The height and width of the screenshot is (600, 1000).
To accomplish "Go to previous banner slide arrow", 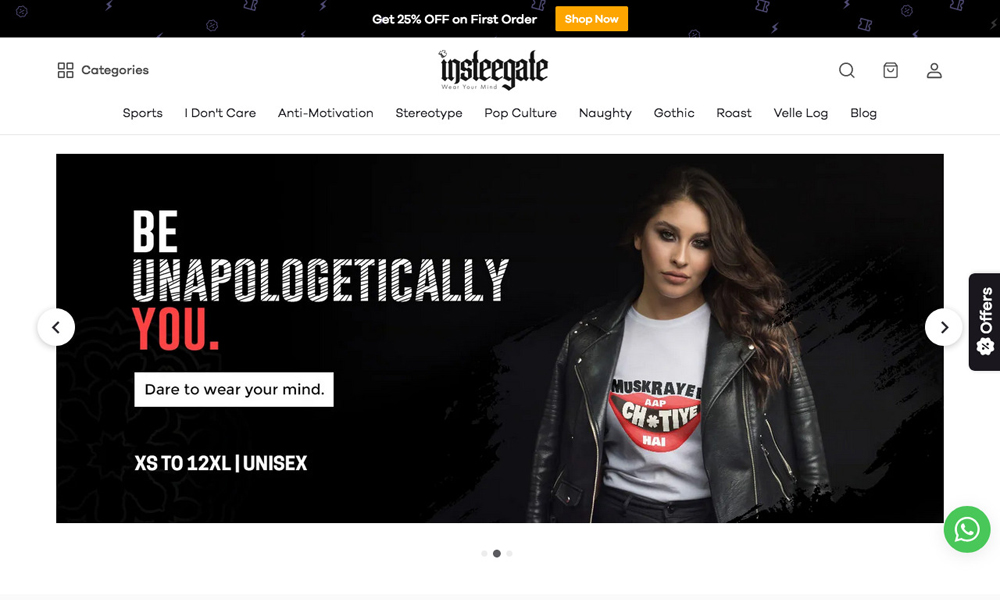I will coord(56,327).
